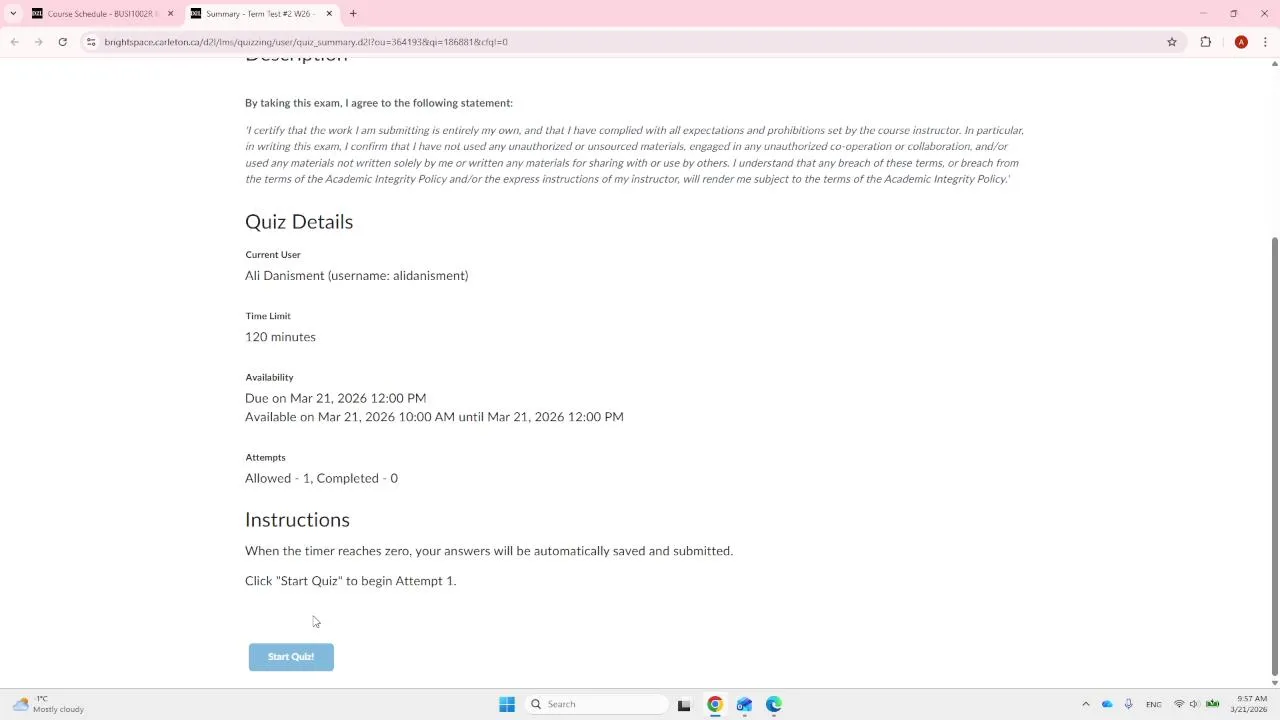Click the 'Time Limit' label
1280x720 pixels.
[x=268, y=316]
